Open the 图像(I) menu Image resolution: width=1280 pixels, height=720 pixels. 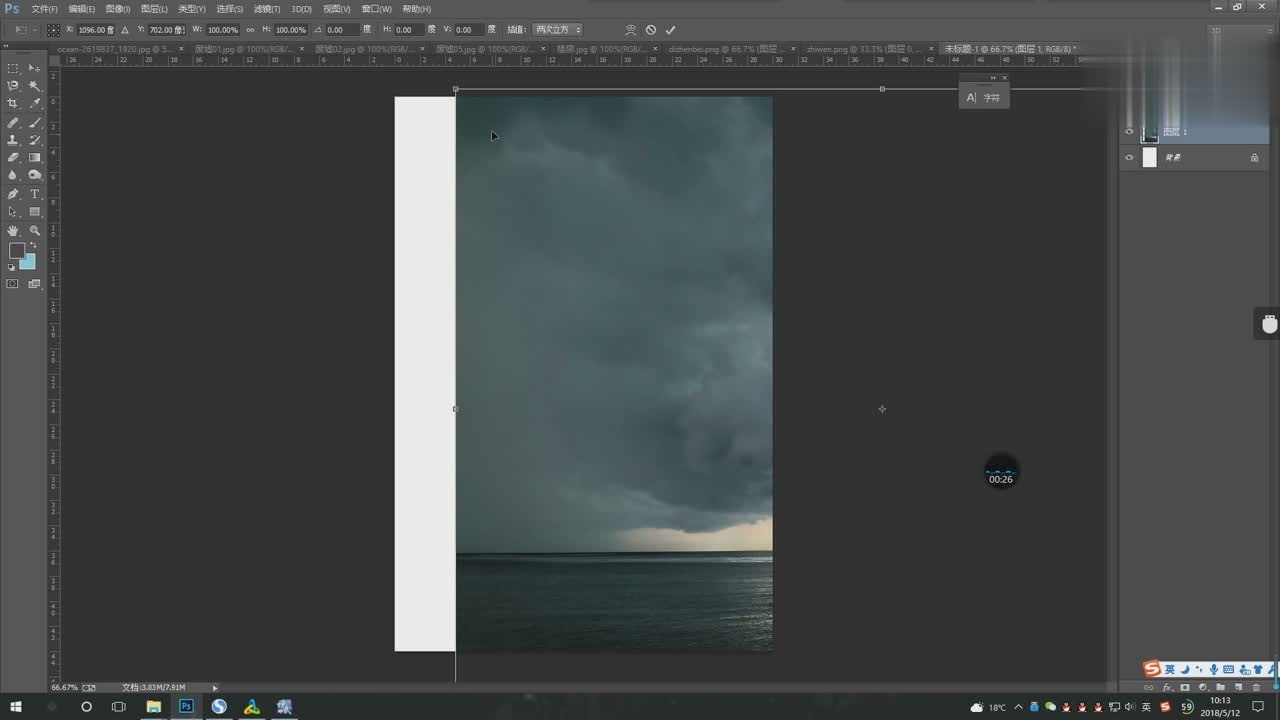[118, 9]
